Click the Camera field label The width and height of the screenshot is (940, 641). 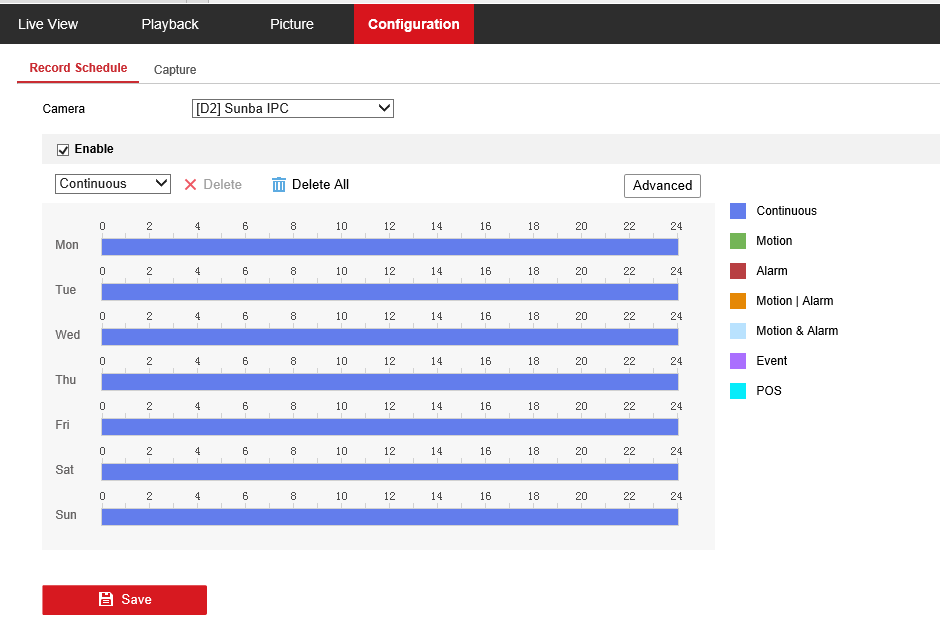click(x=64, y=109)
